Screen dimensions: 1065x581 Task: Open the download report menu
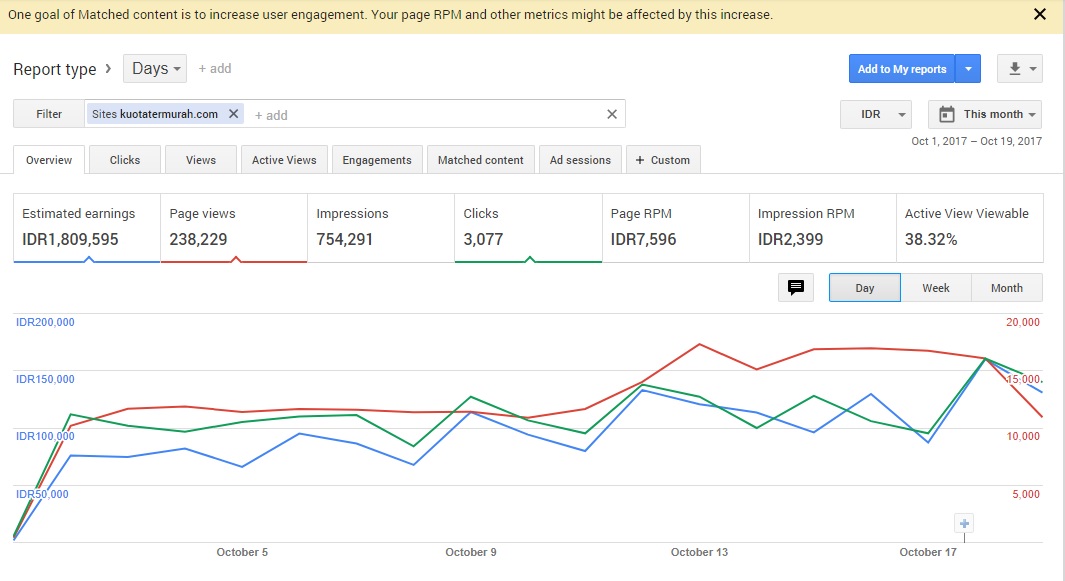point(1019,69)
